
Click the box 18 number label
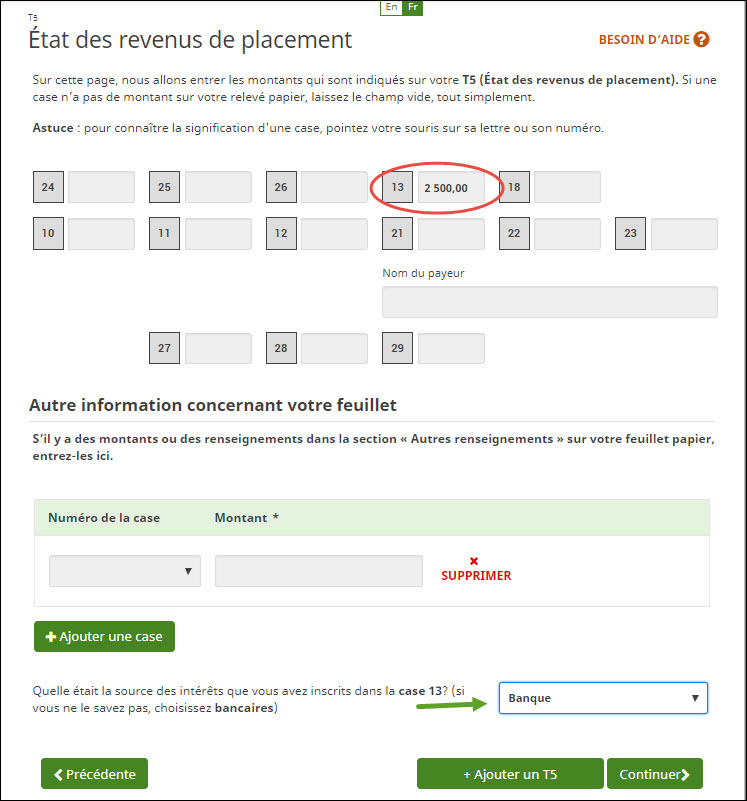[514, 187]
